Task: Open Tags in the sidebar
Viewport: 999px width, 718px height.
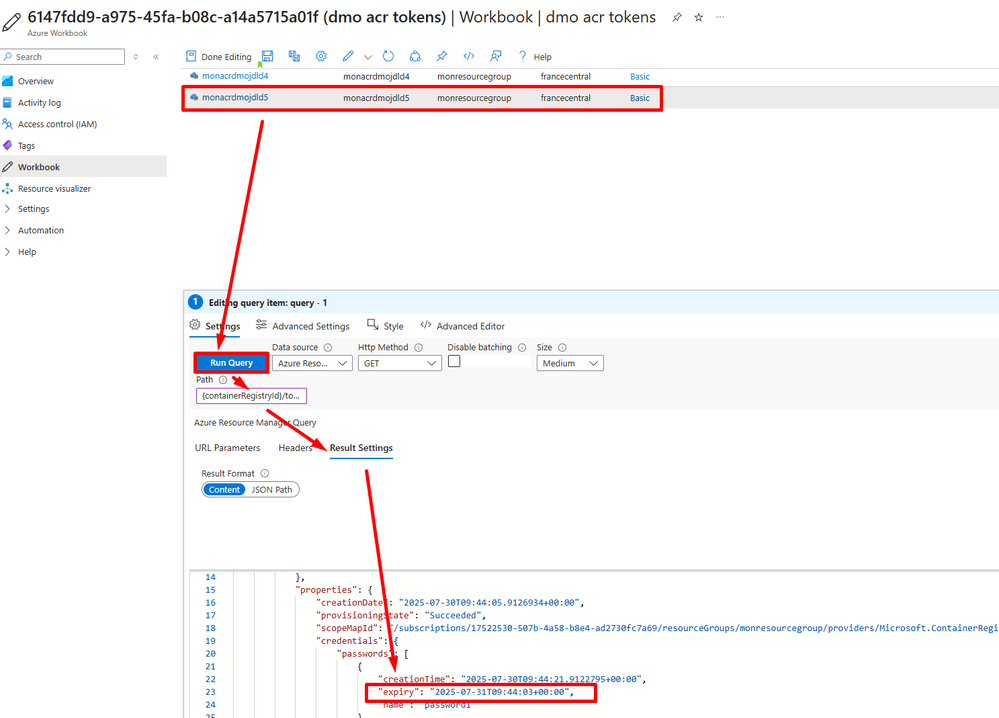Action: pos(26,146)
